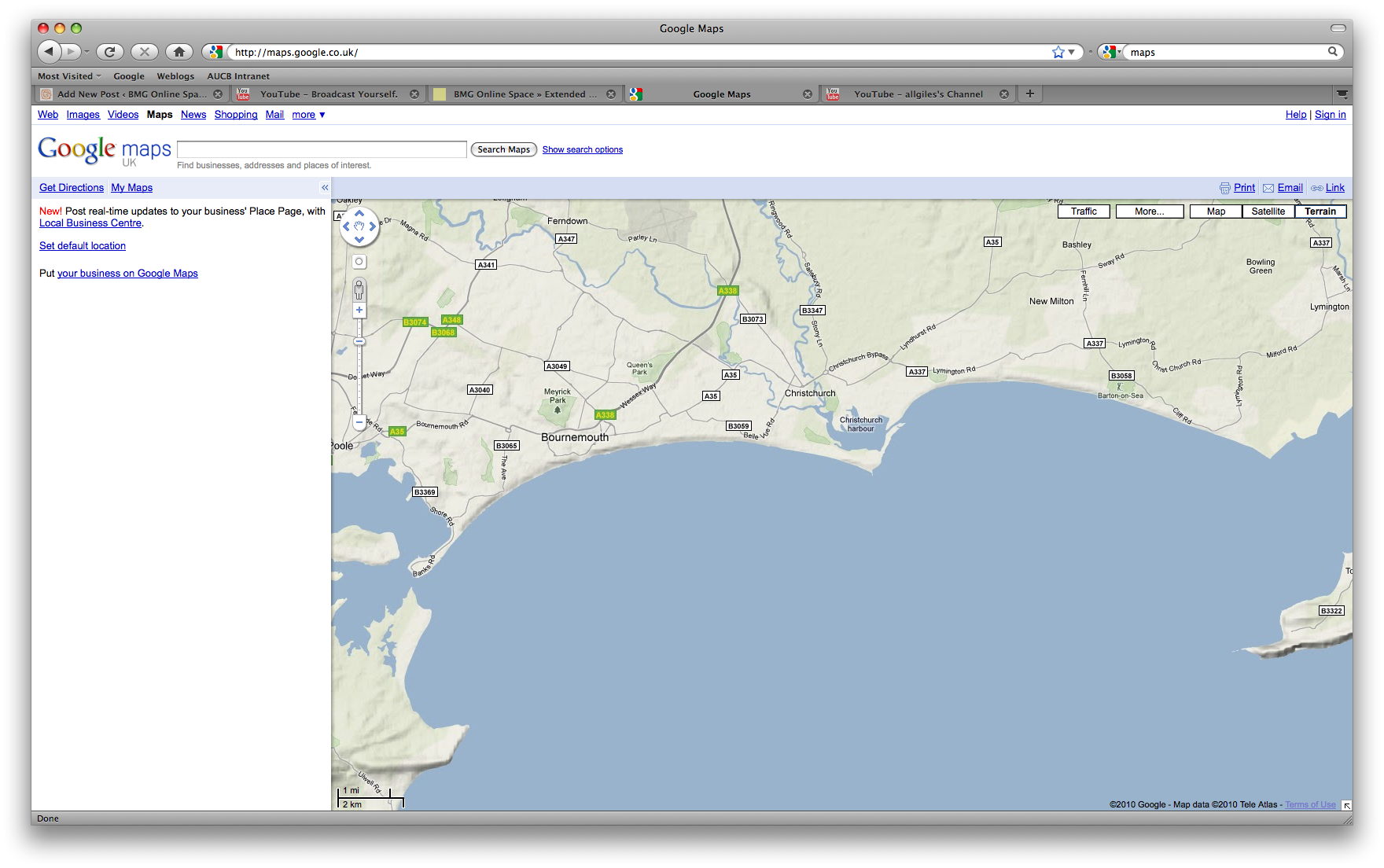
Task: Open Google Web link
Action: click(x=48, y=115)
